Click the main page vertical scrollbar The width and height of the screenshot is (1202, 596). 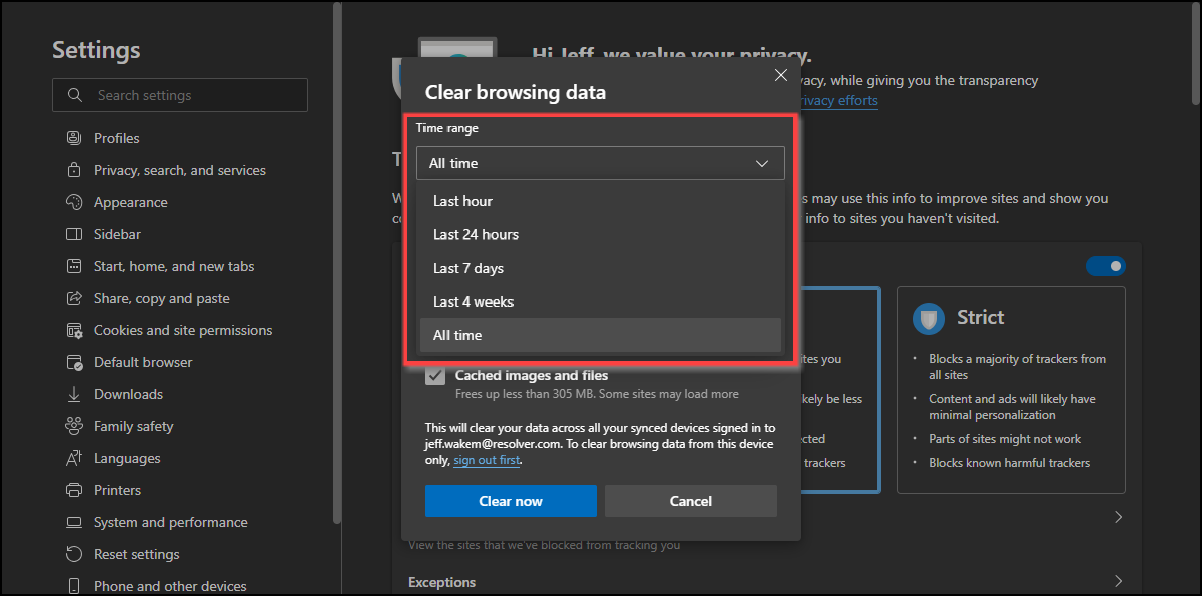point(1196,52)
